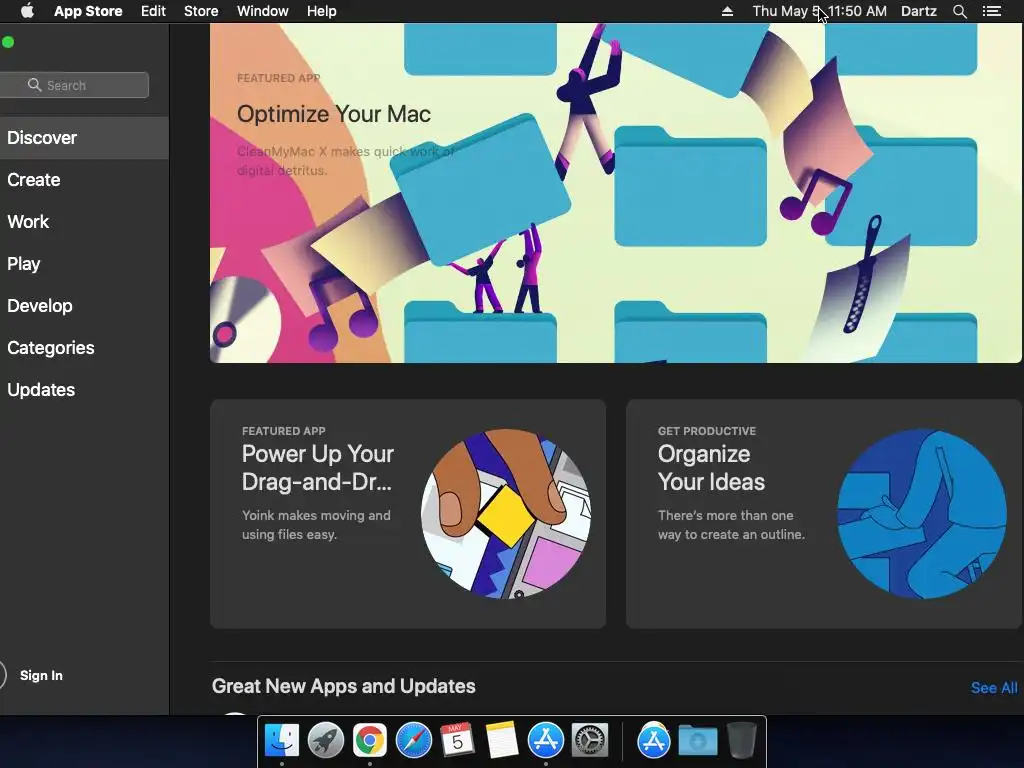Open Notes from the Dock
1024x768 pixels.
502,741
